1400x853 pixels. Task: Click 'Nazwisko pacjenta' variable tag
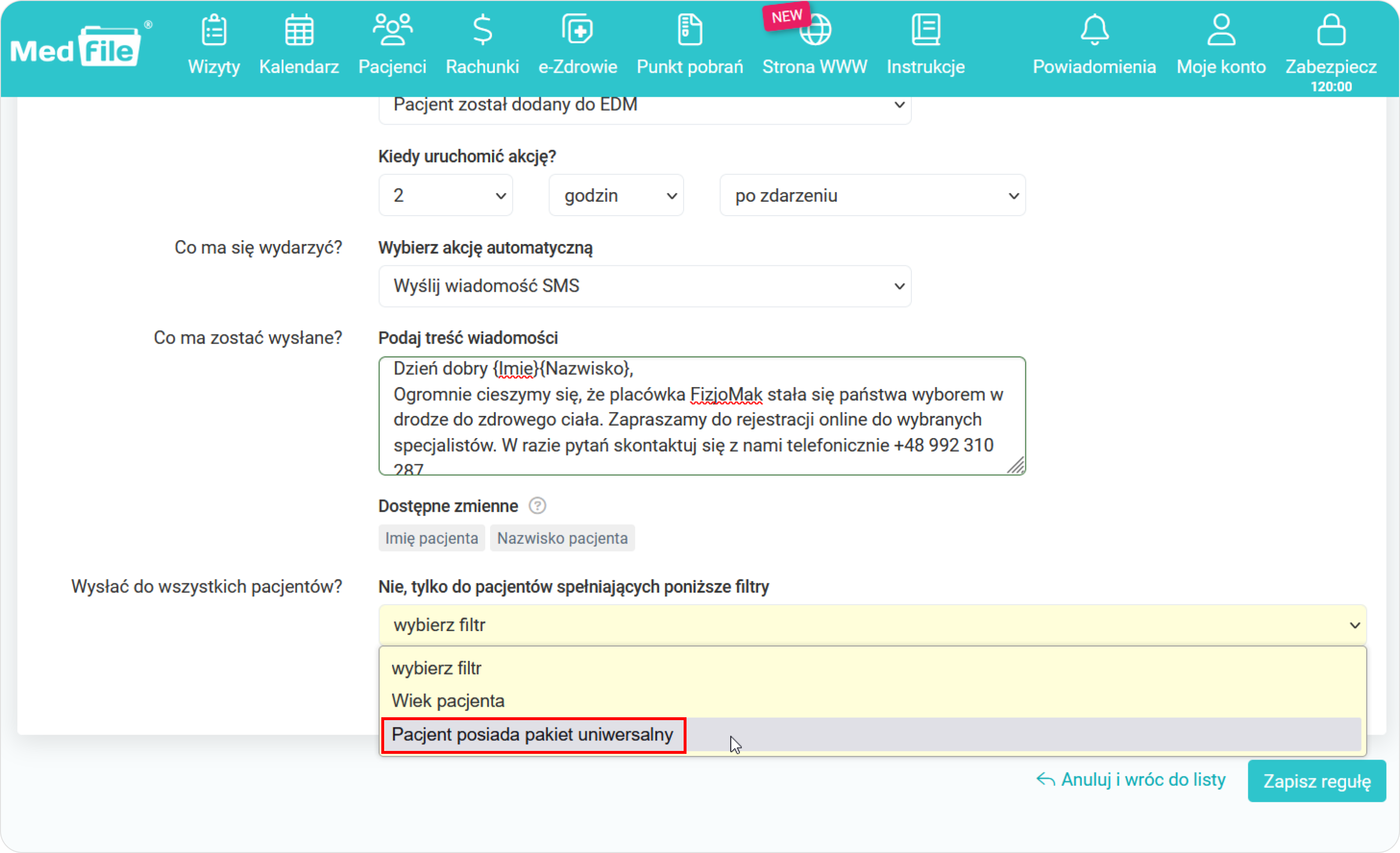pos(563,538)
